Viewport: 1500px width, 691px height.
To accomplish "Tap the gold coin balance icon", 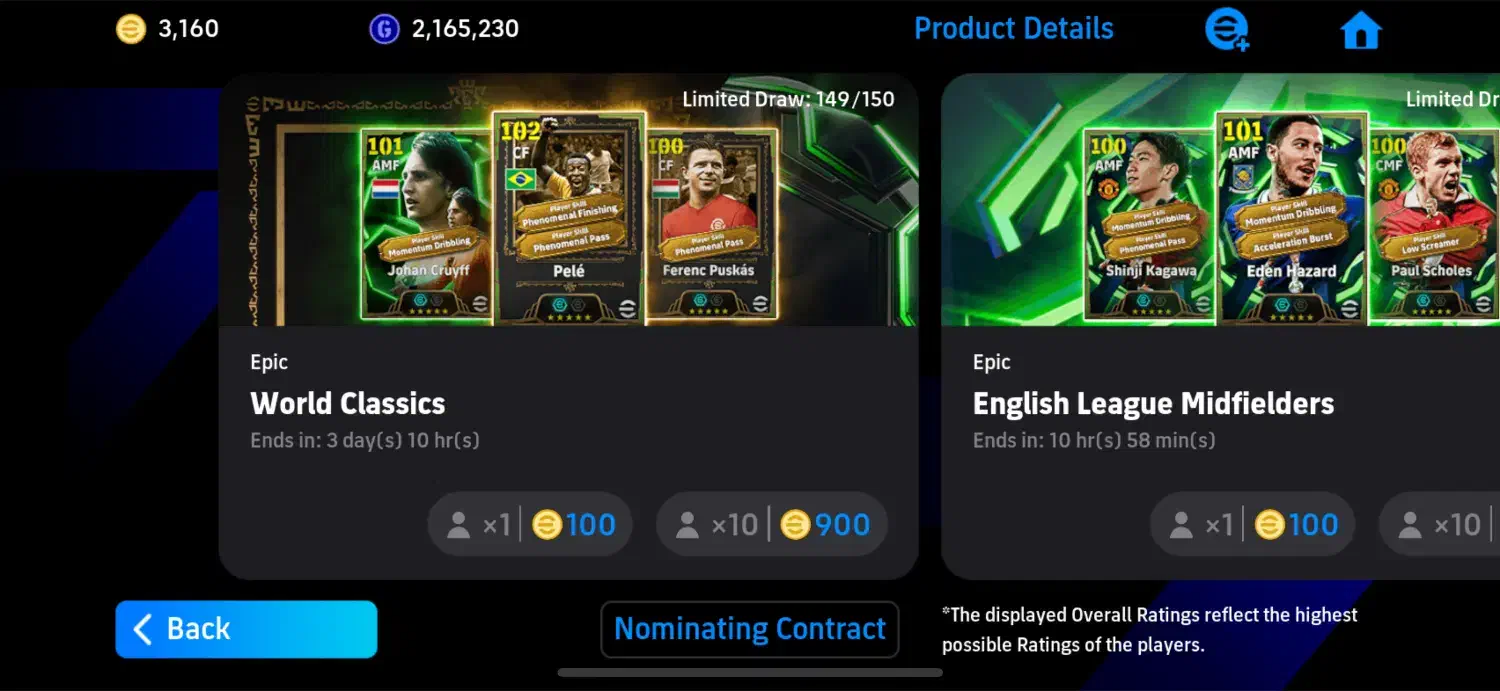I will (131, 29).
